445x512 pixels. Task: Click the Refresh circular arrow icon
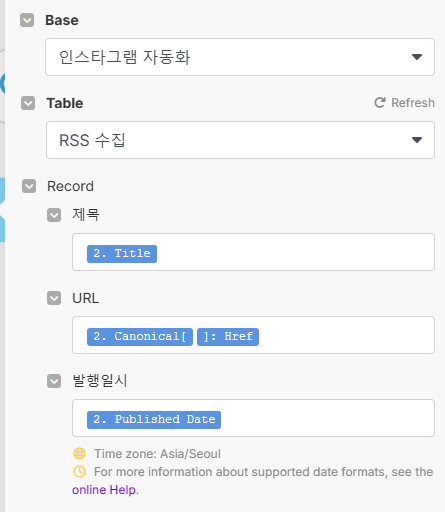(x=380, y=103)
